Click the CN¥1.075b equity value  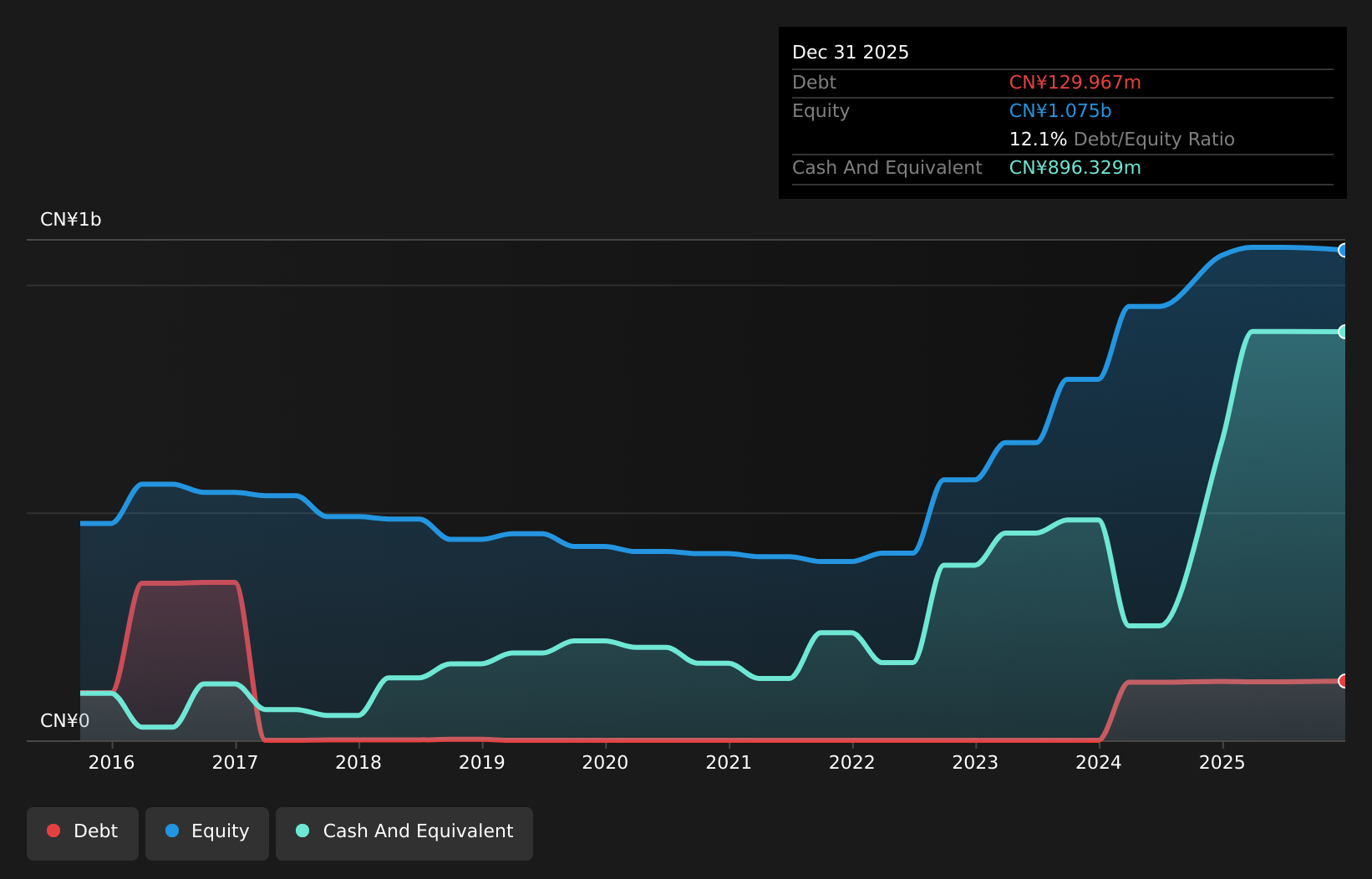pos(1060,111)
